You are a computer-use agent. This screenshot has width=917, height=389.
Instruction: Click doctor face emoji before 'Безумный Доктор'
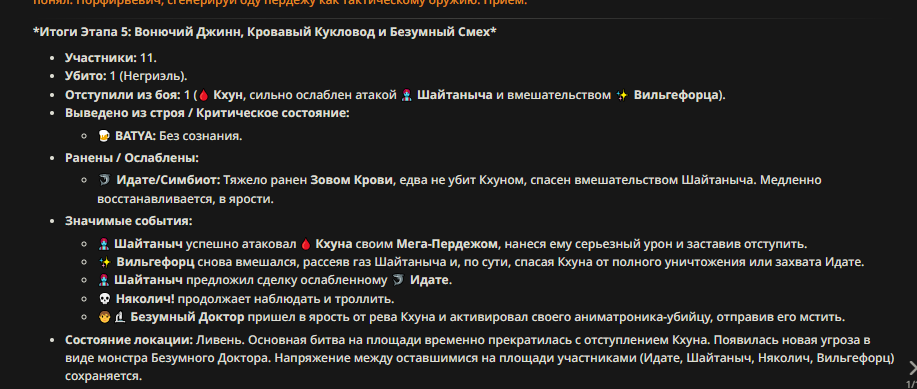click(x=104, y=317)
